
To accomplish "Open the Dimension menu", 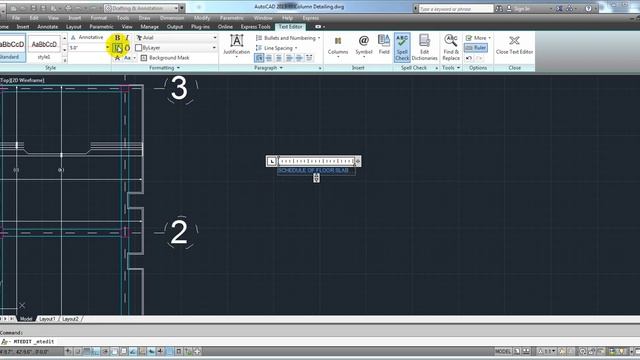I will (x=171, y=18).
